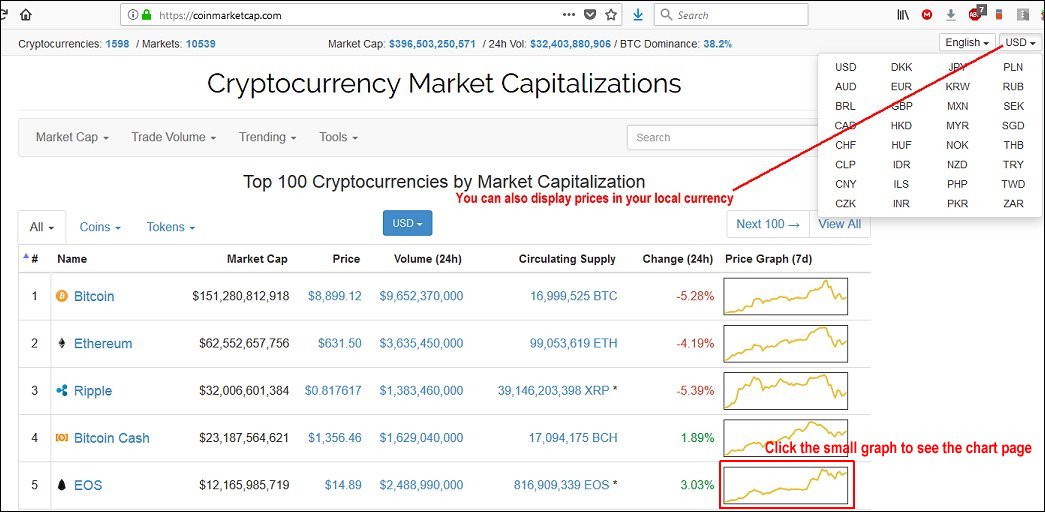Open the grey download extension icon
The height and width of the screenshot is (512, 1045).
click(951, 15)
